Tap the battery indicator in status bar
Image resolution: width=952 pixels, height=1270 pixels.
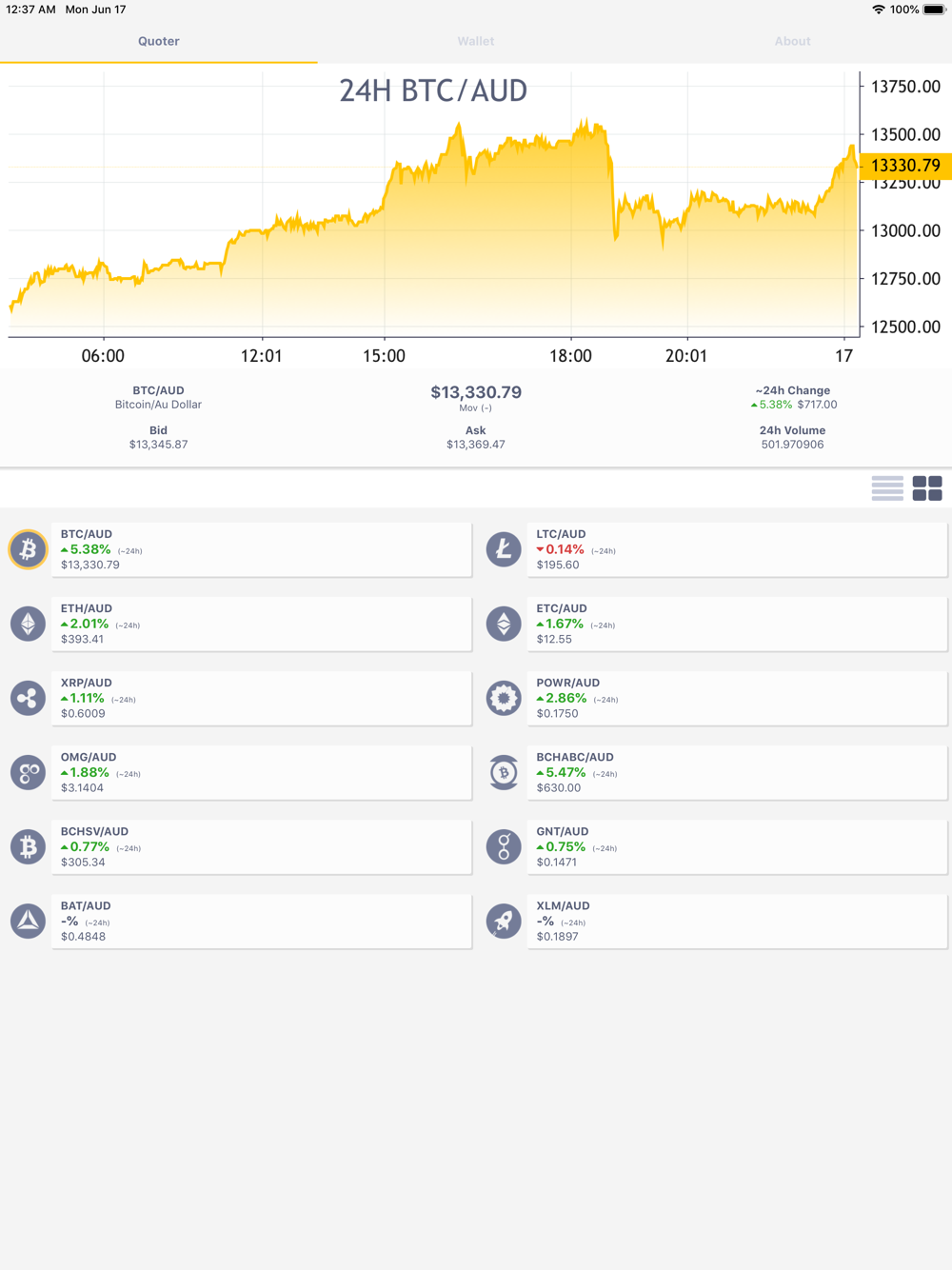(934, 10)
